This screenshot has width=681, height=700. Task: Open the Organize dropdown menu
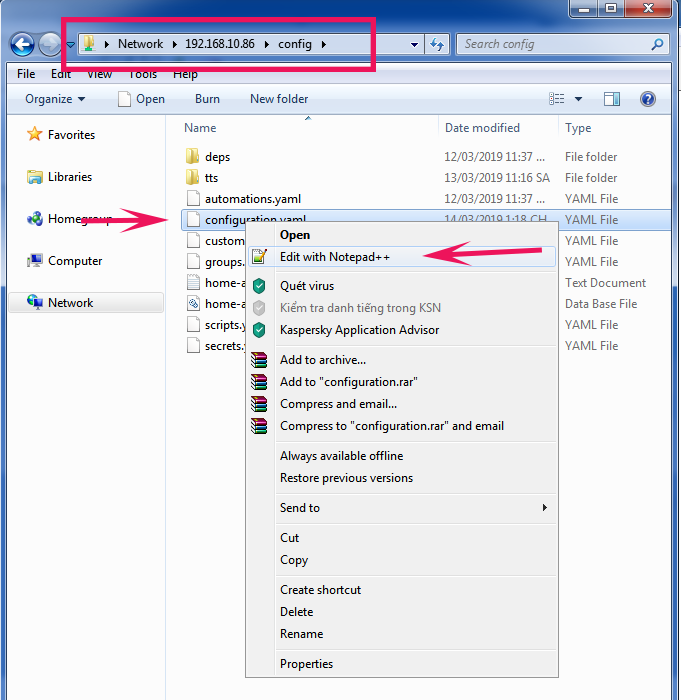pos(55,99)
